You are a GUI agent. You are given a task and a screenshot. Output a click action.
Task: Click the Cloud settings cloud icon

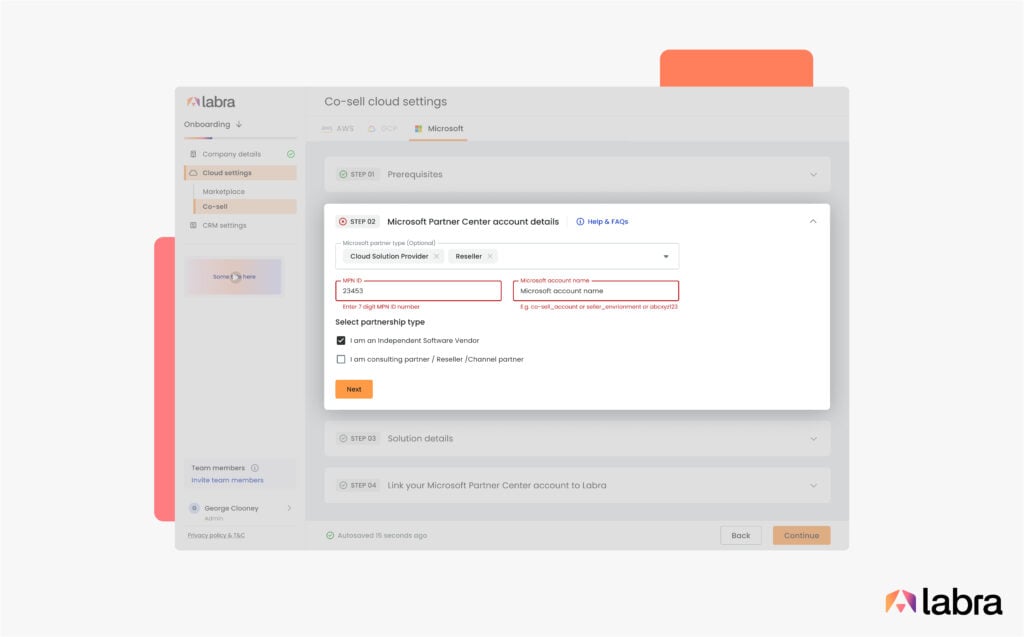(x=193, y=173)
